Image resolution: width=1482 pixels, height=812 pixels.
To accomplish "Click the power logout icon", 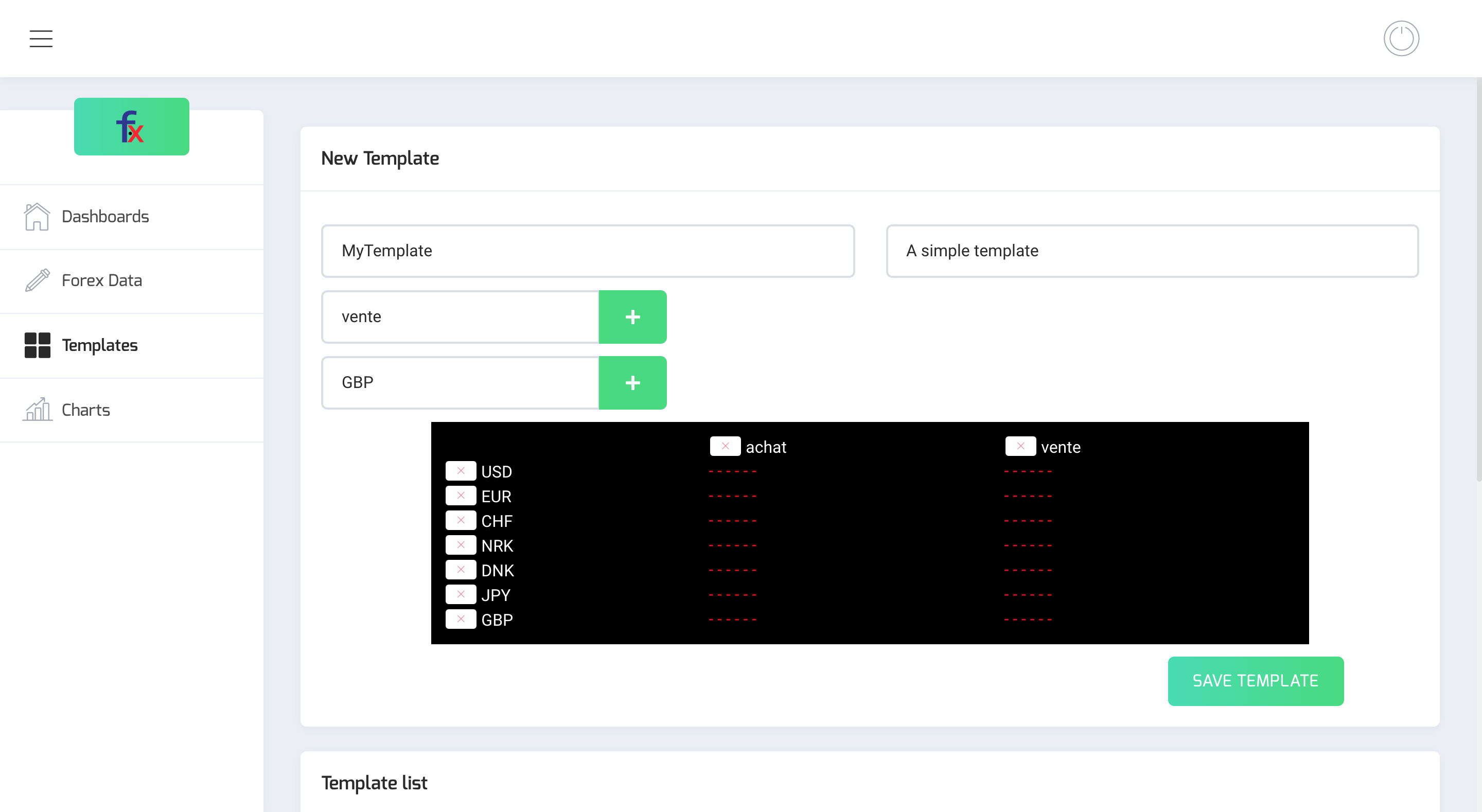I will (1401, 39).
